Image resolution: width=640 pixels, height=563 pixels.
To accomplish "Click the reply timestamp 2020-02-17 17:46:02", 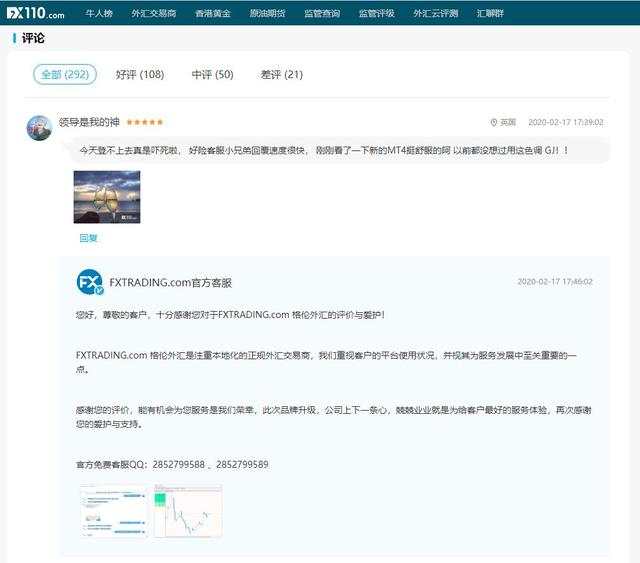I will 555,282.
